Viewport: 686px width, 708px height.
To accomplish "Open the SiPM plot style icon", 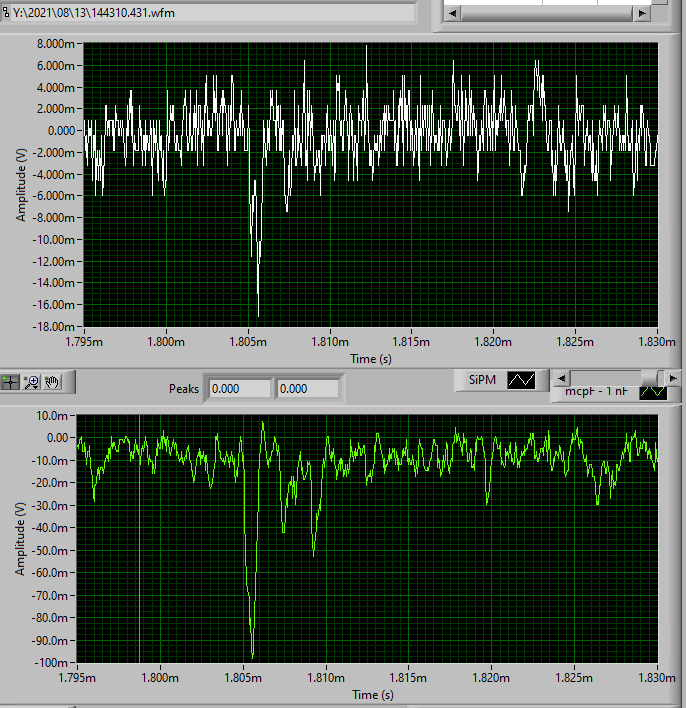I will [521, 380].
